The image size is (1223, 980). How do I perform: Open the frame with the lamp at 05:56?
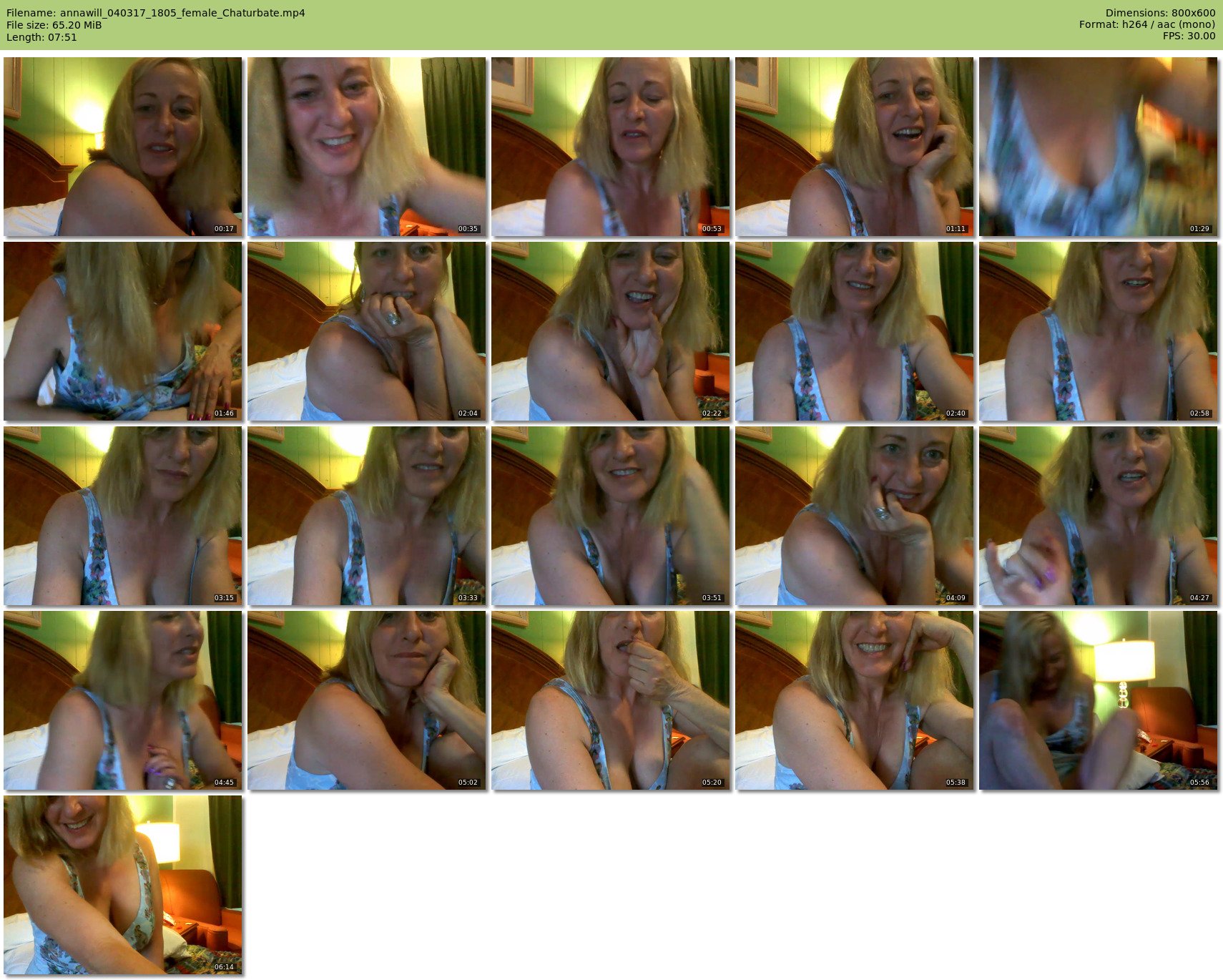[x=1098, y=700]
